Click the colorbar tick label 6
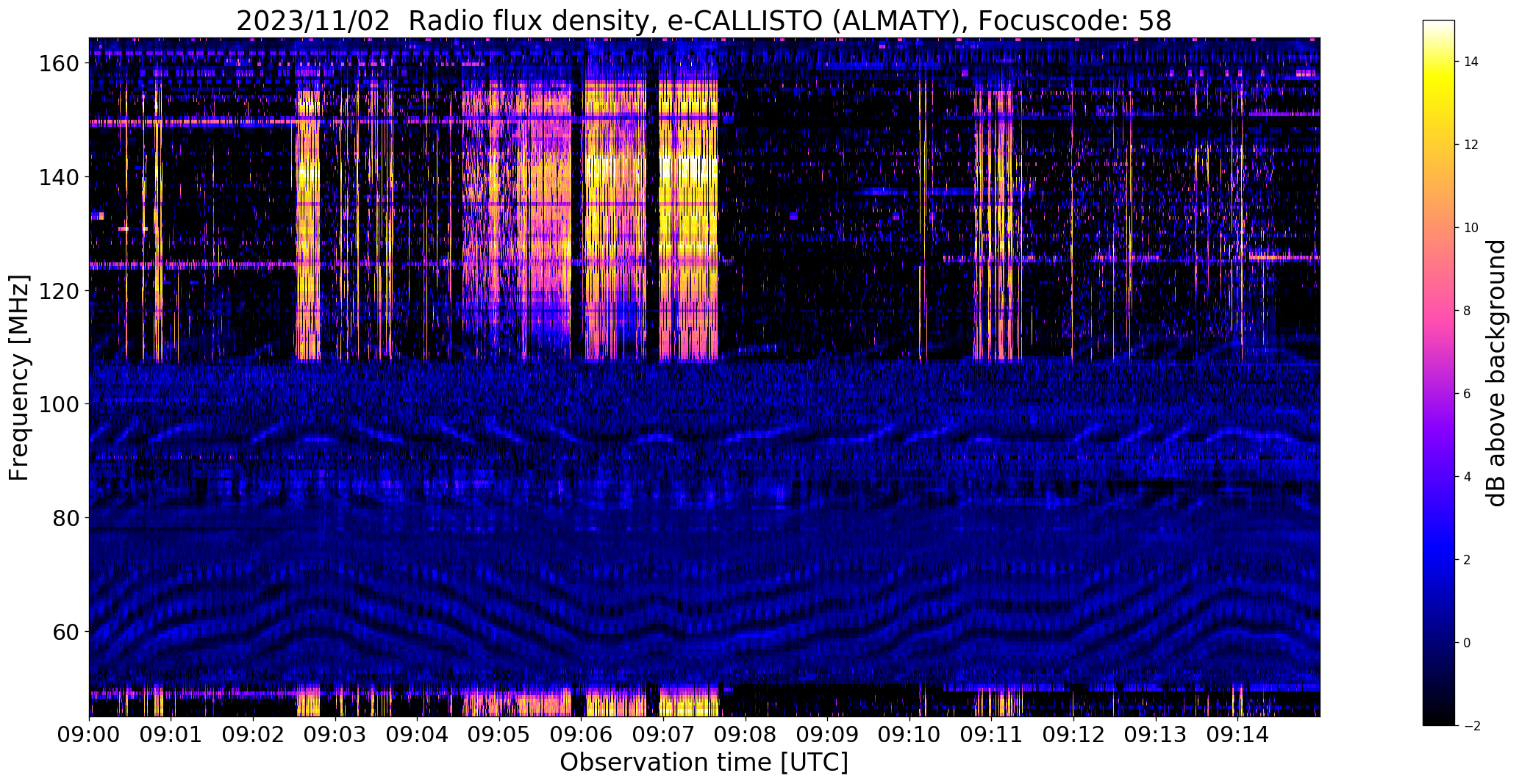 1467,394
